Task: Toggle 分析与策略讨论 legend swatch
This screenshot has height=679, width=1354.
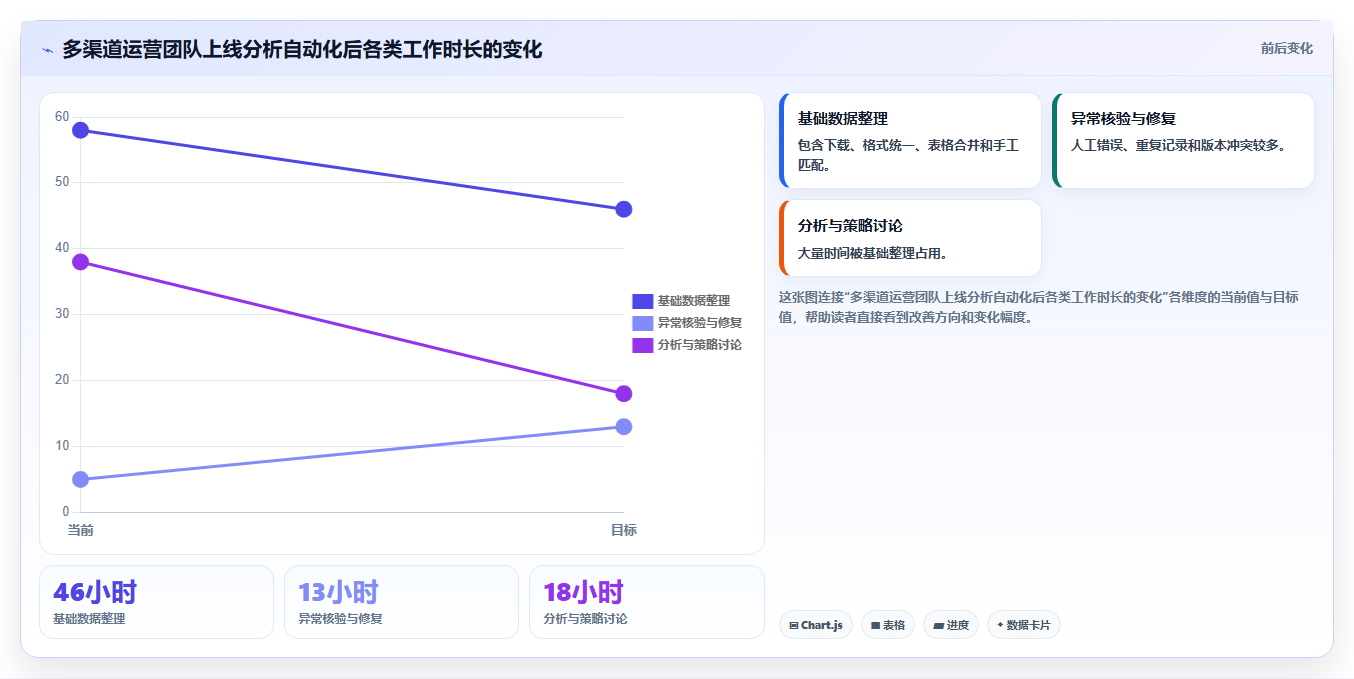Action: pos(642,345)
